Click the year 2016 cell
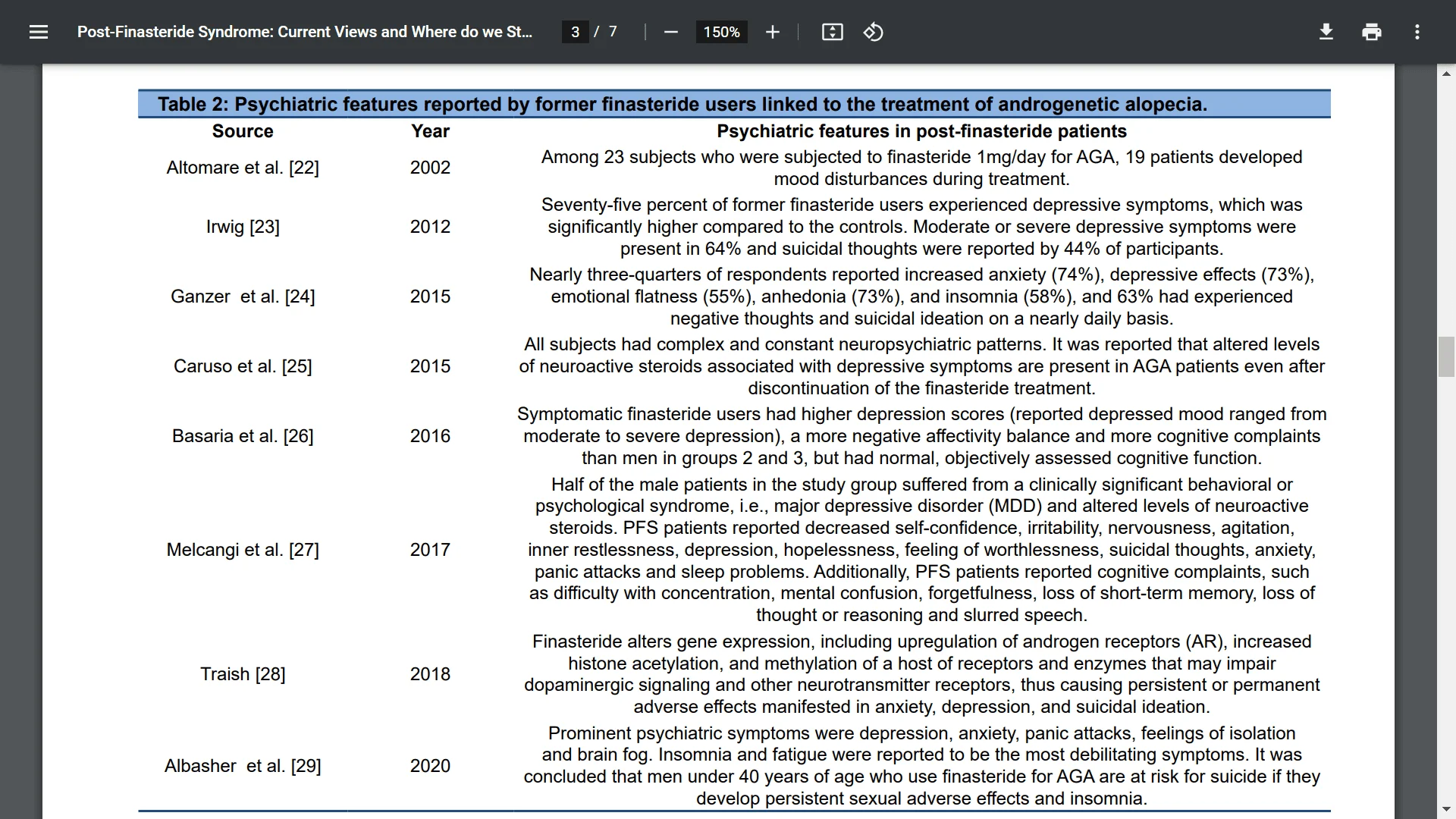The width and height of the screenshot is (1456, 819). tap(430, 436)
